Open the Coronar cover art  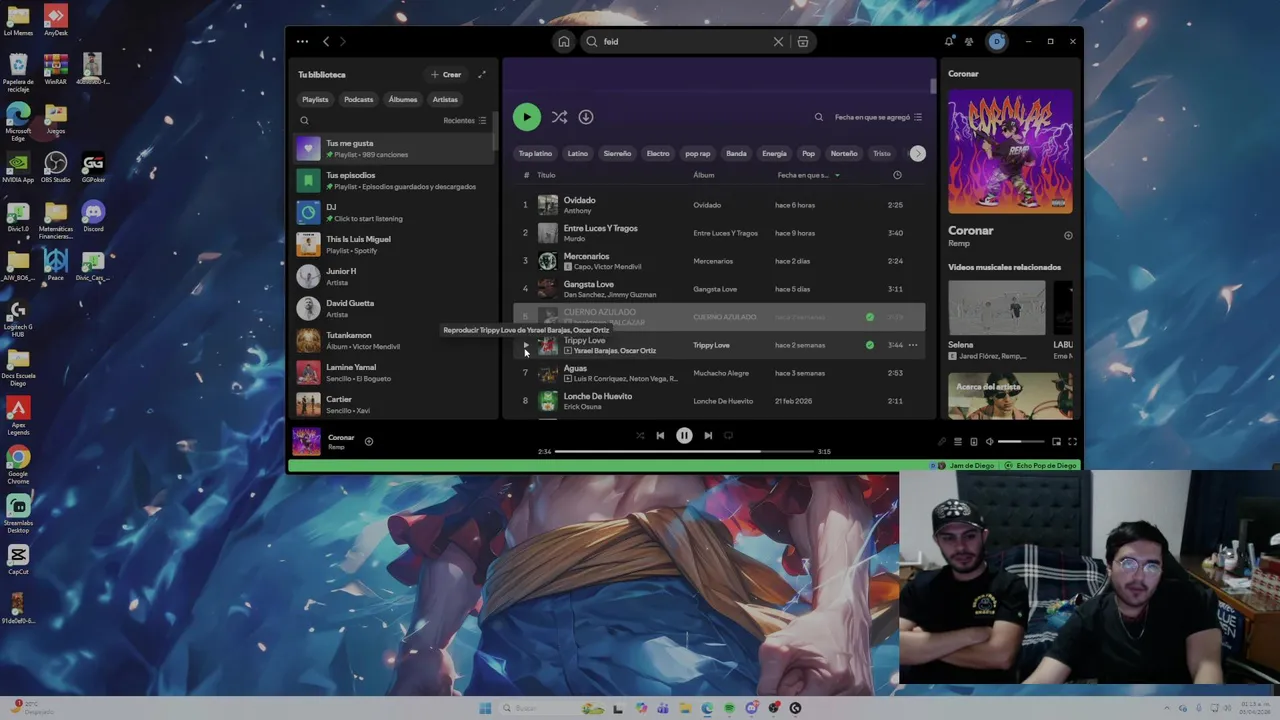tap(1011, 151)
